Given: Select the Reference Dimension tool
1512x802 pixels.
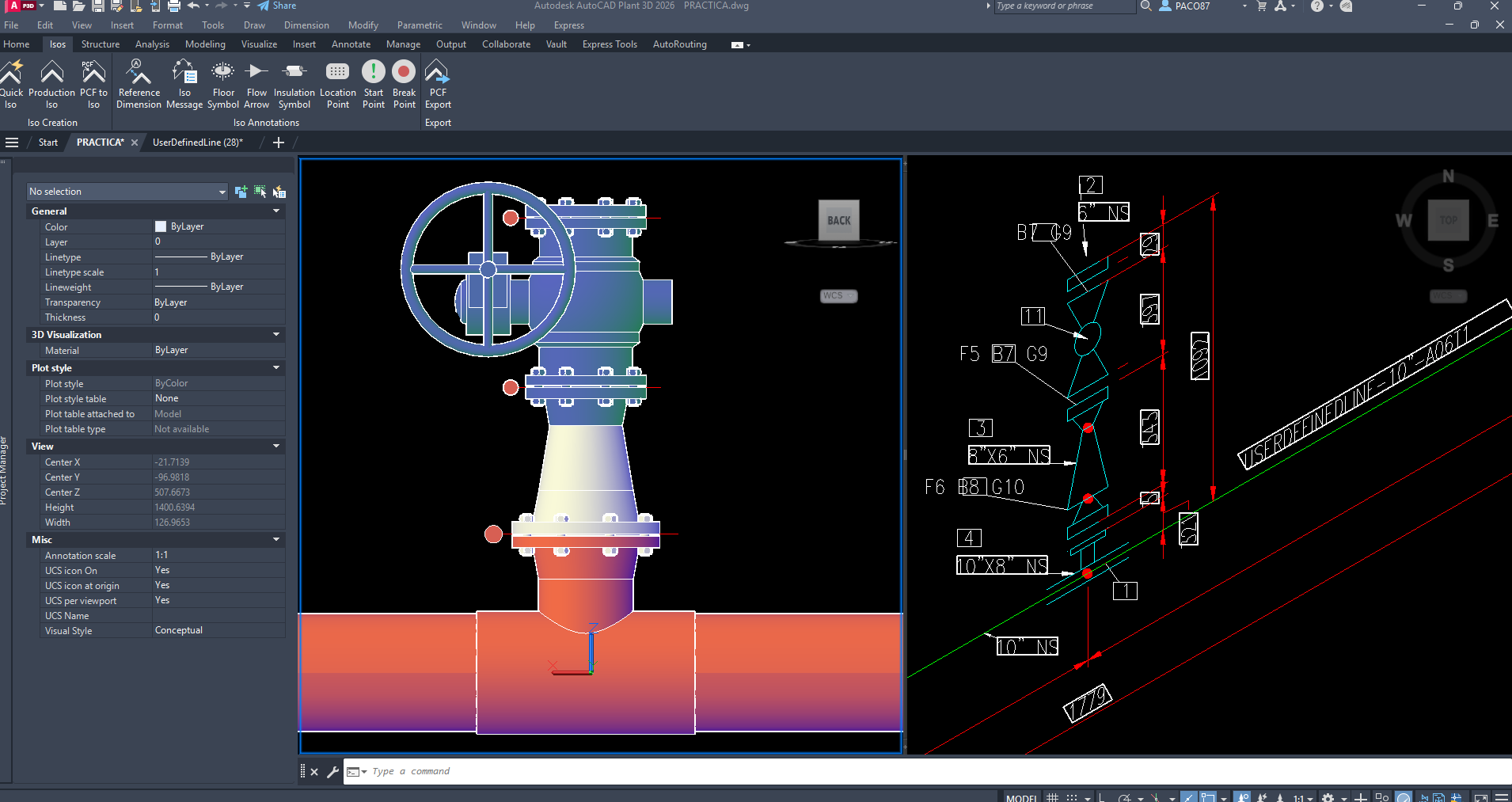Looking at the screenshot, I should pos(139,83).
